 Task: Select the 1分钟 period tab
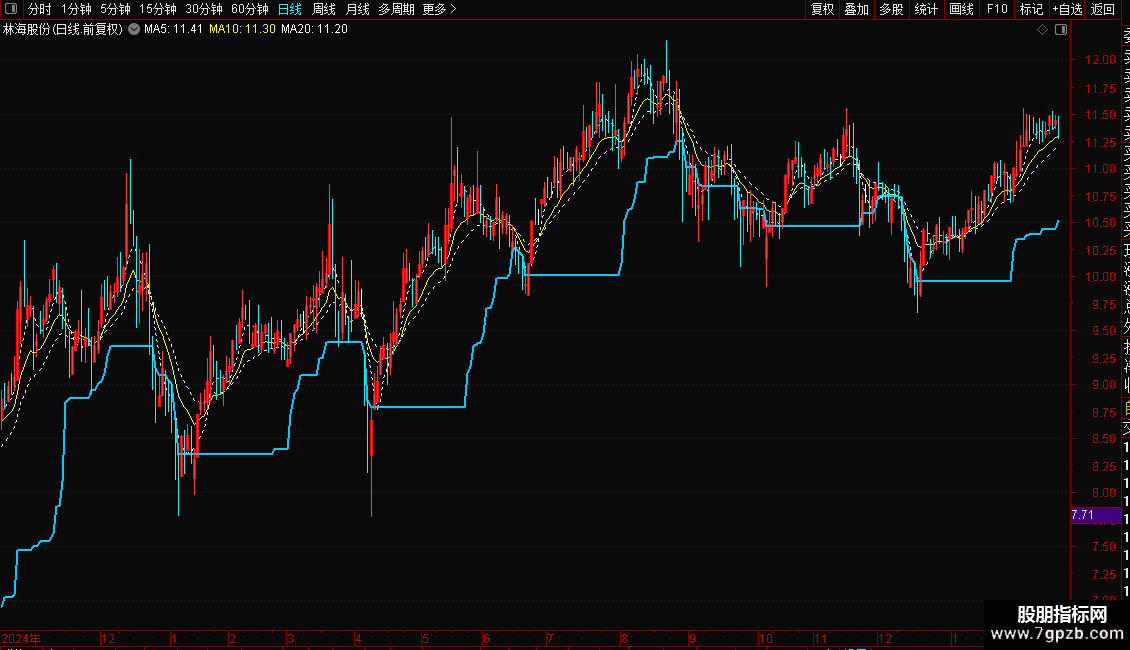(x=76, y=9)
